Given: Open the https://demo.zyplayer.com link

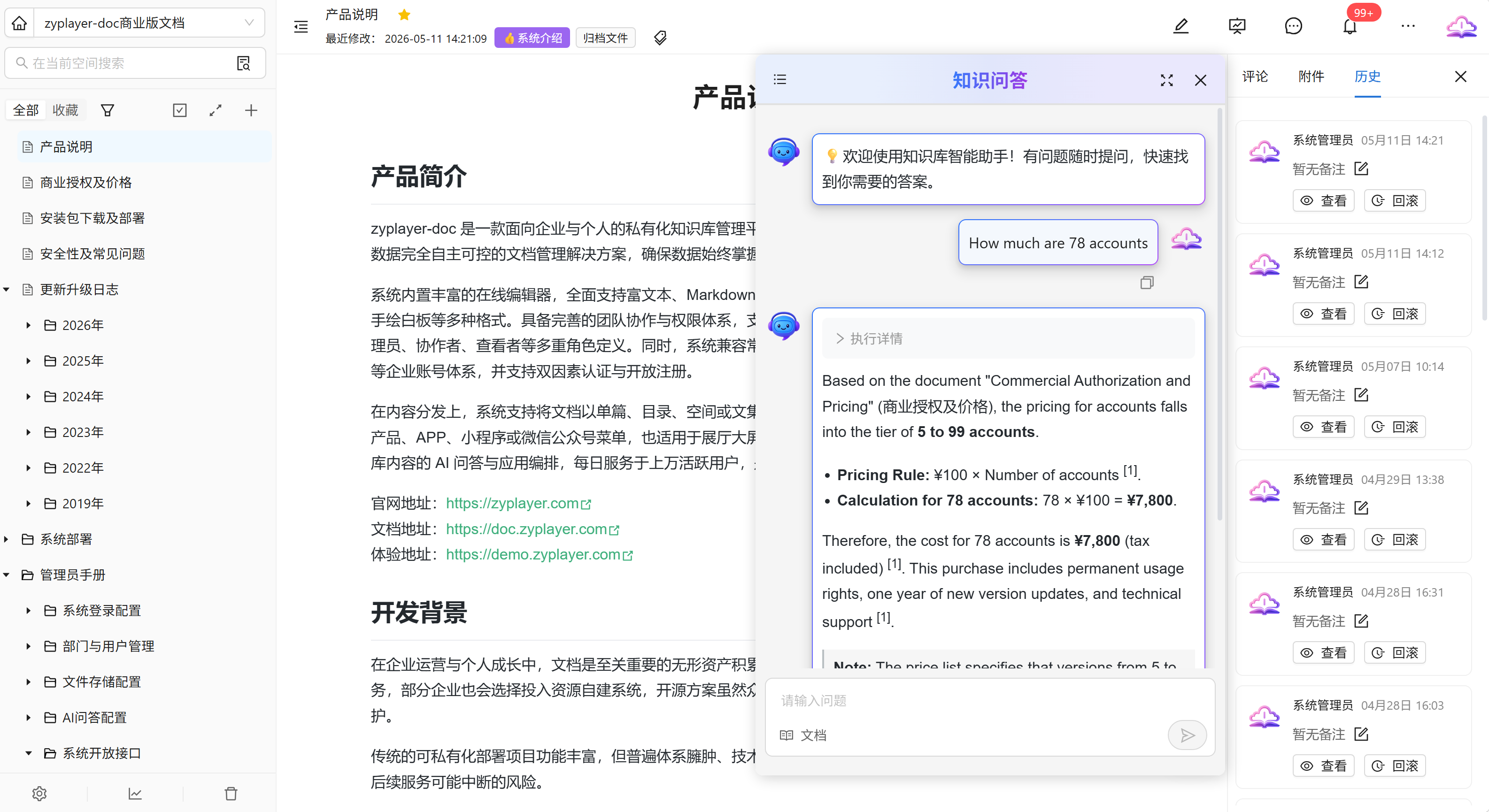Looking at the screenshot, I should click(x=540, y=554).
